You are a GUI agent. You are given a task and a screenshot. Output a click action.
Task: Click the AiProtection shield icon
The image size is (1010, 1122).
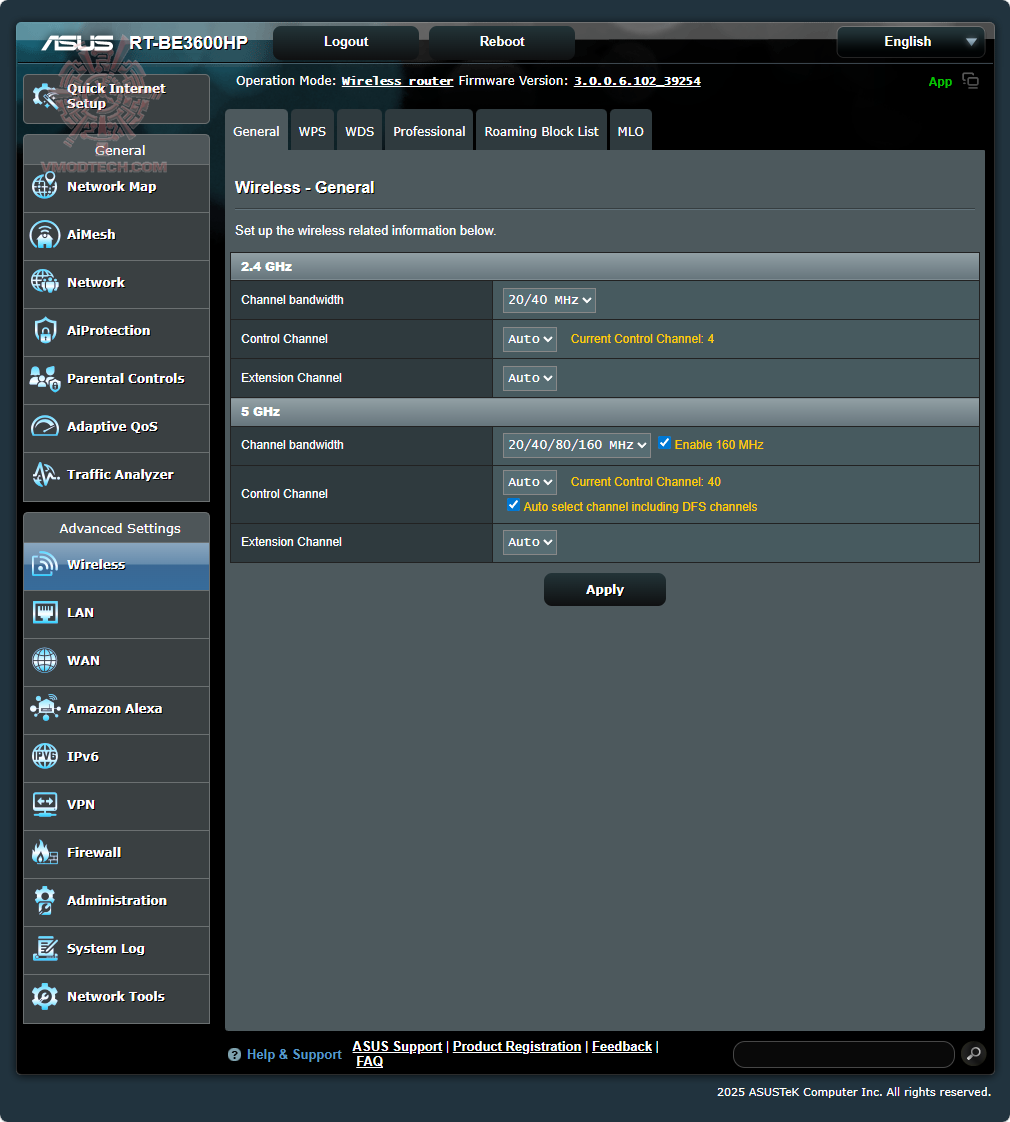point(44,330)
